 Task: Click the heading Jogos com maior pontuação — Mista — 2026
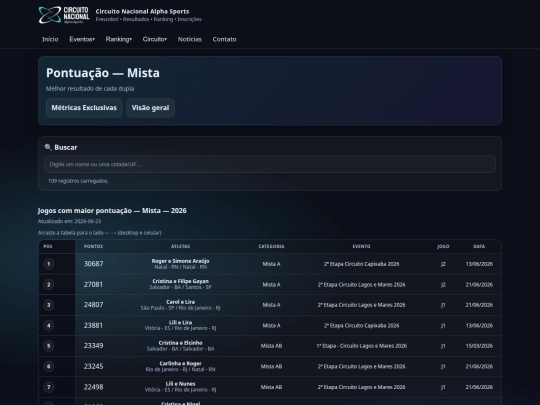pos(112,211)
